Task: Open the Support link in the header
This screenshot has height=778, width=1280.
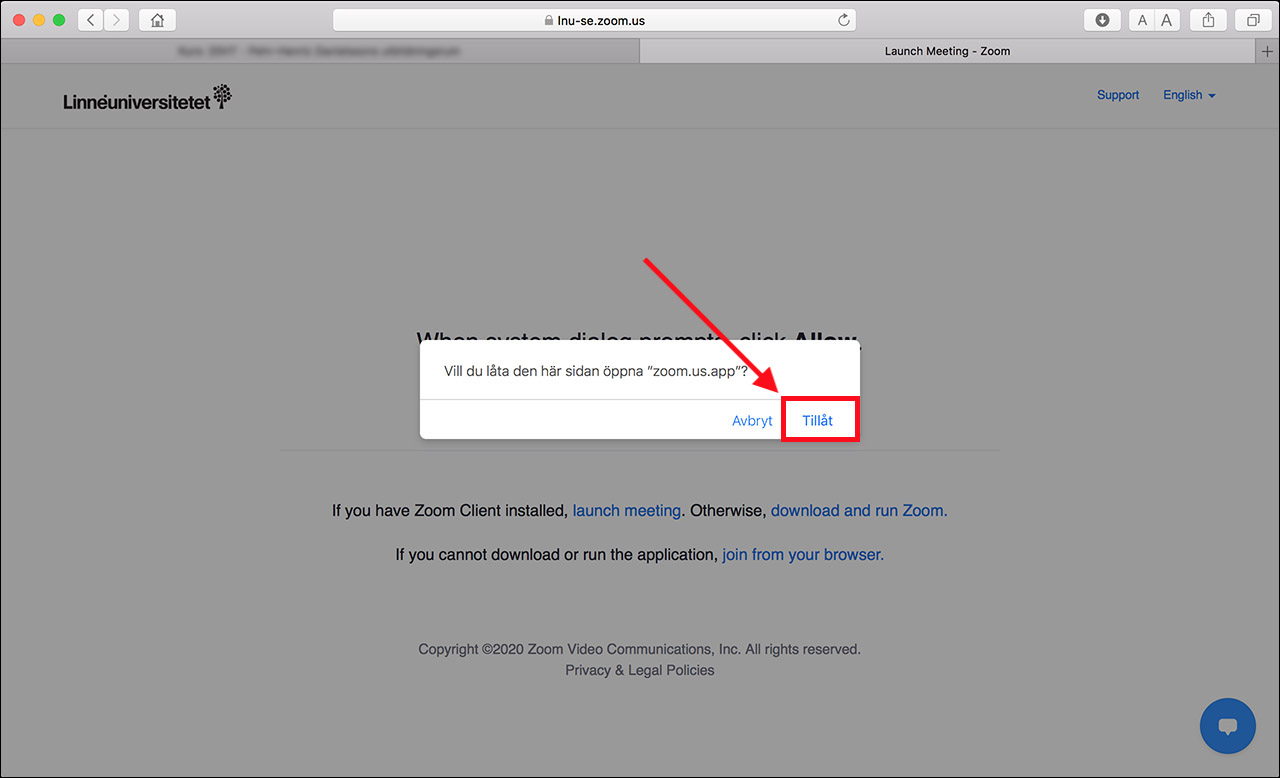Action: tap(1118, 95)
